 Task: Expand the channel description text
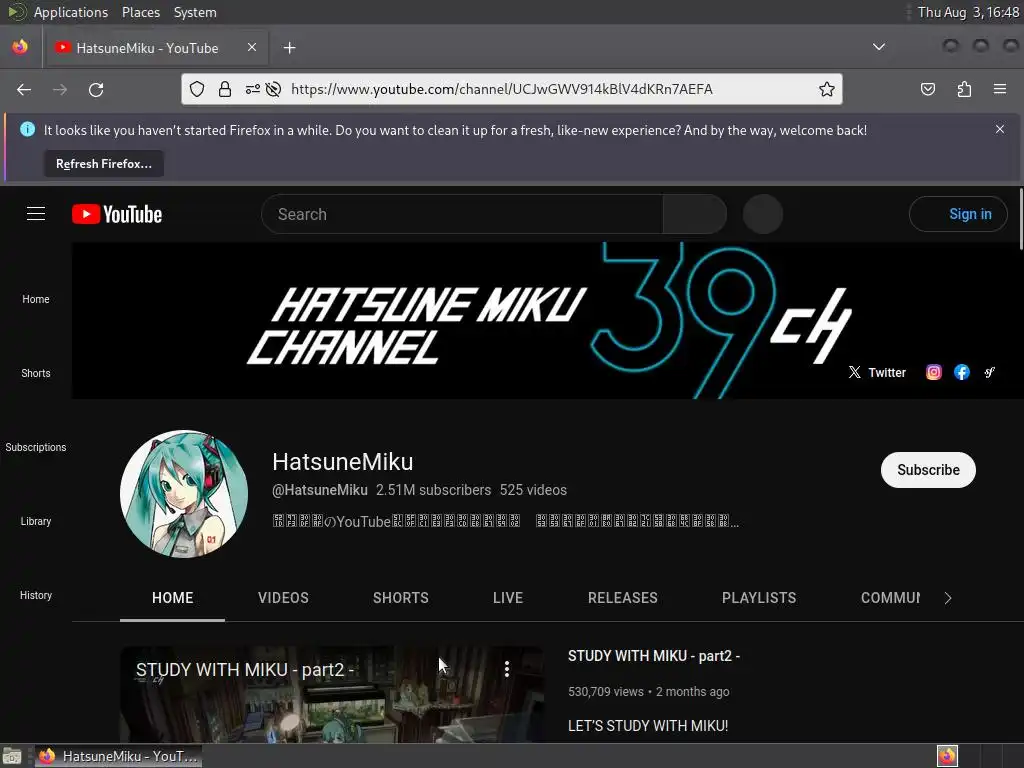(x=505, y=521)
